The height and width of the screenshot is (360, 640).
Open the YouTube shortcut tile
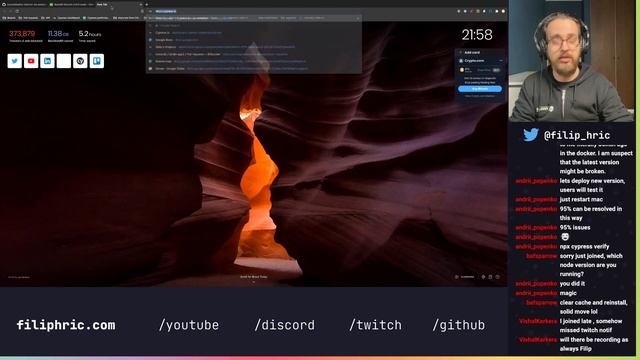[31, 61]
